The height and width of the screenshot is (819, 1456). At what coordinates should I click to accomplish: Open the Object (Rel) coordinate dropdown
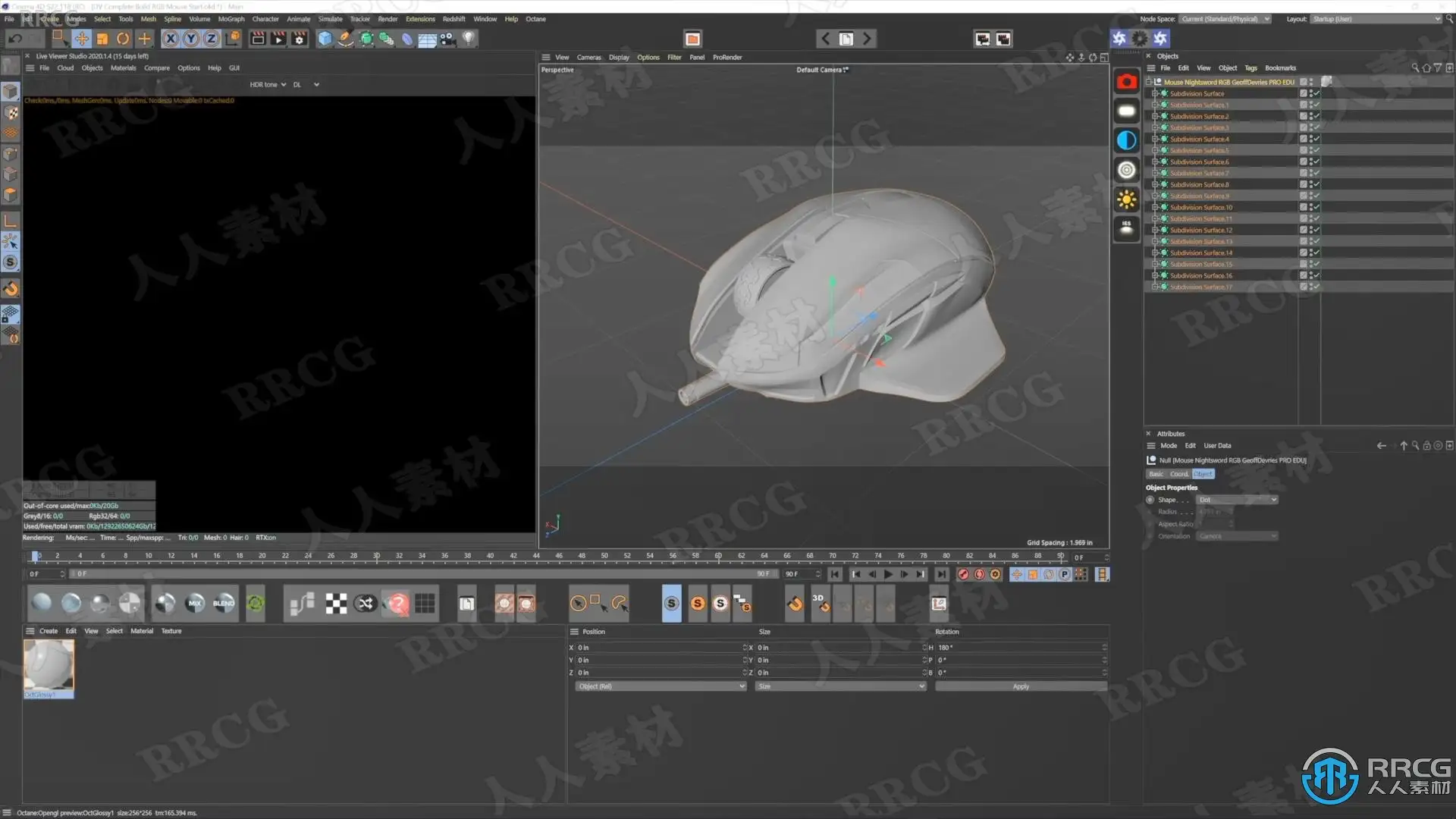point(660,686)
